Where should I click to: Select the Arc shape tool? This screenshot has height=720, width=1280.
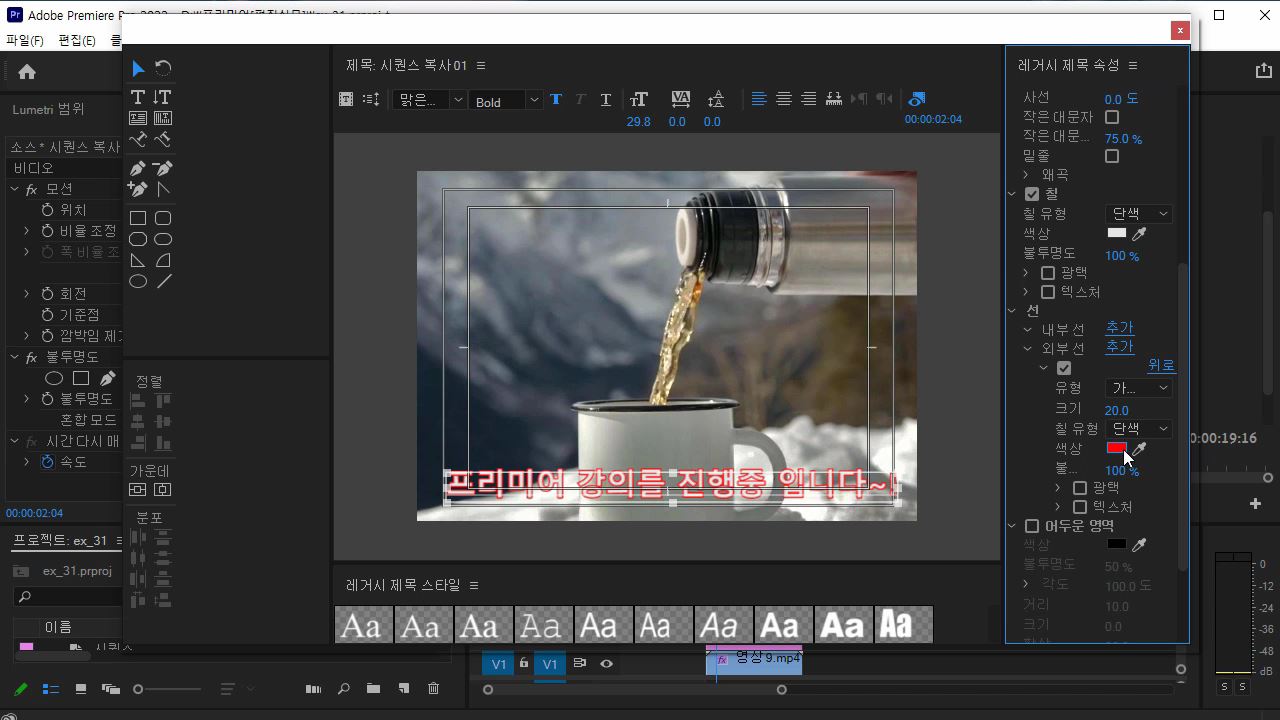click(163, 260)
